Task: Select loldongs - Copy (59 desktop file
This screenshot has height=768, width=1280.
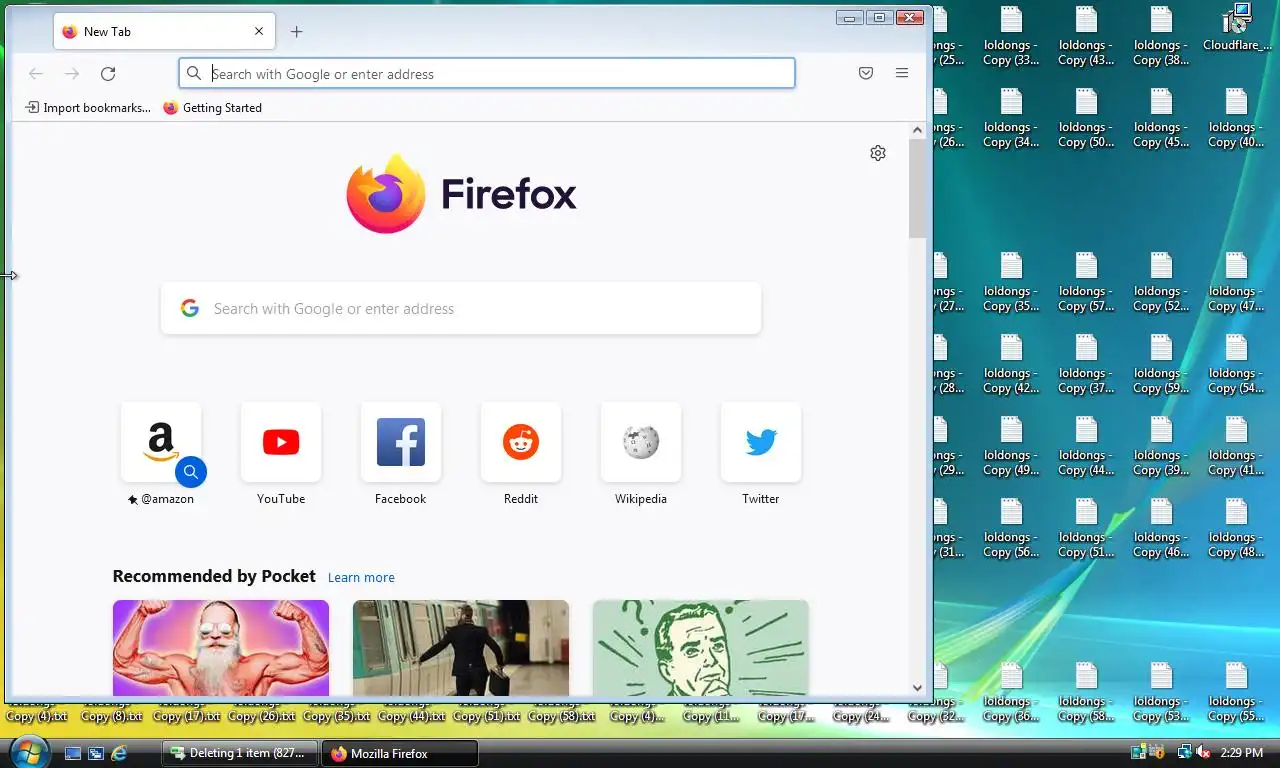Action: pos(1161,364)
